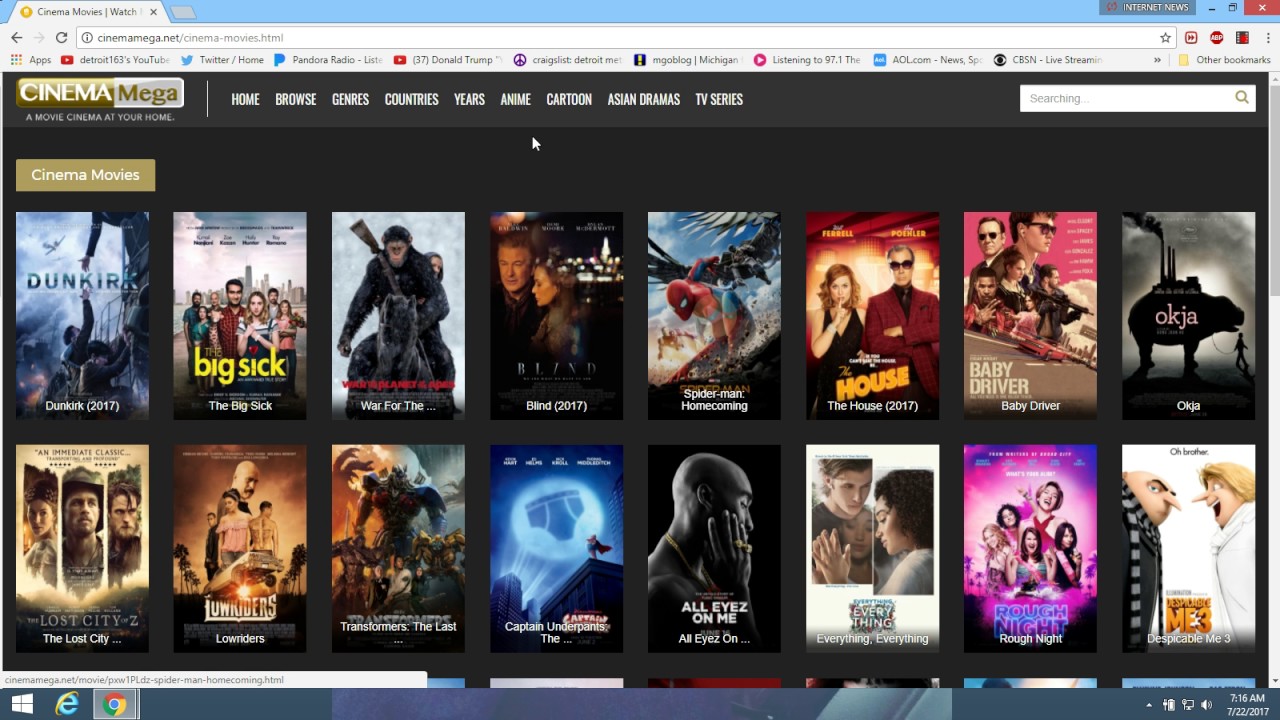Open the Rough Night poster
1280x720 pixels.
[1030, 548]
